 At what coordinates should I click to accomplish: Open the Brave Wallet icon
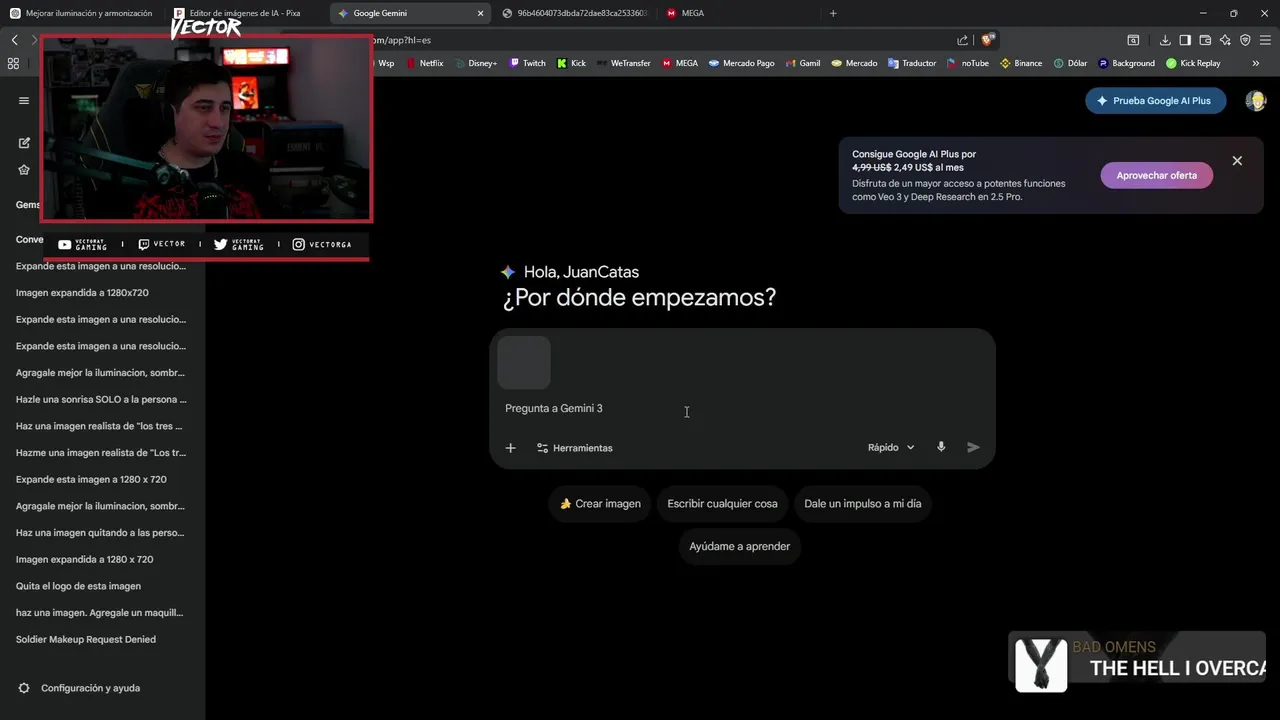[1205, 40]
